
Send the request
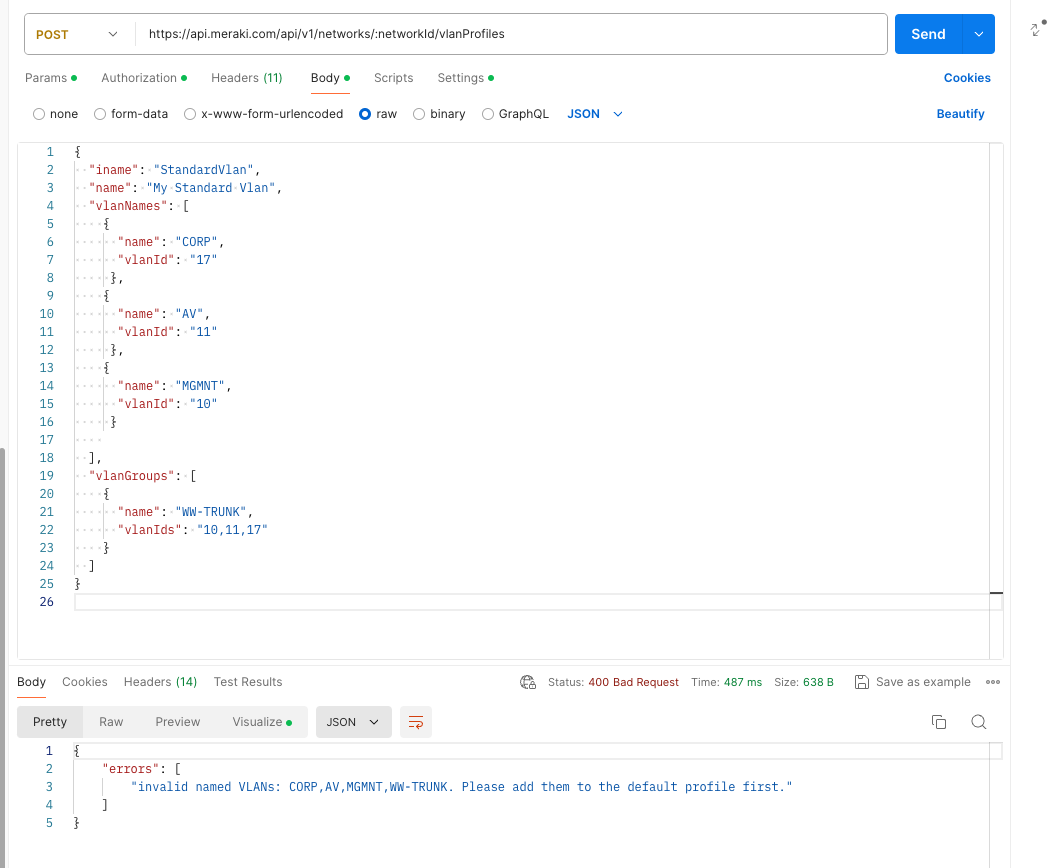(927, 33)
